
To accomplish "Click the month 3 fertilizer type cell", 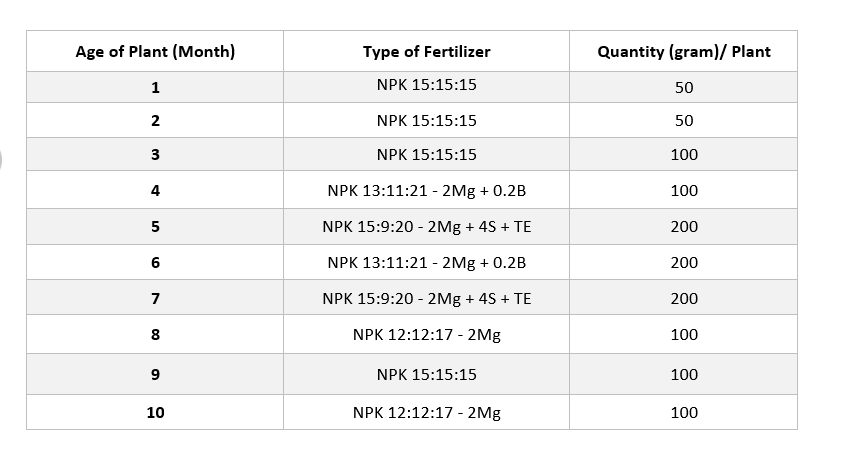I will click(426, 155).
